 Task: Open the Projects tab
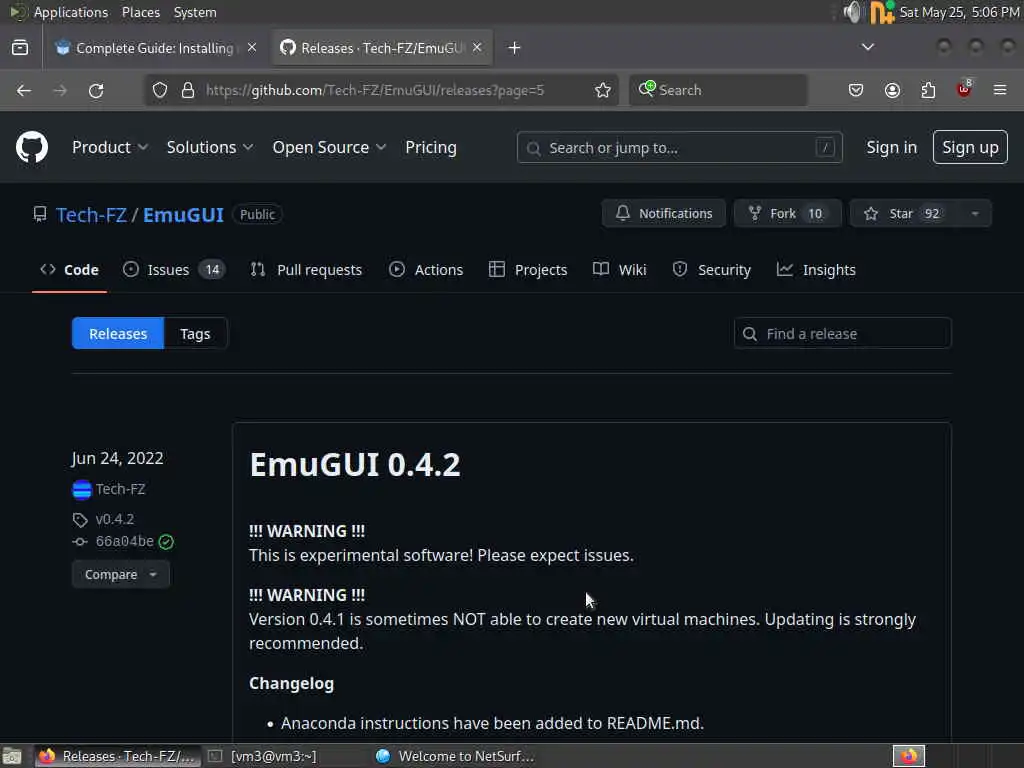point(528,270)
